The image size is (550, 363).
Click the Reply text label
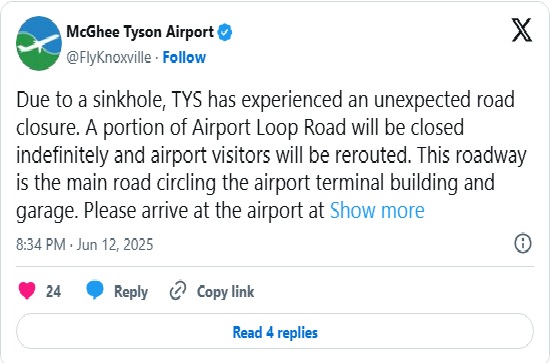(131, 292)
